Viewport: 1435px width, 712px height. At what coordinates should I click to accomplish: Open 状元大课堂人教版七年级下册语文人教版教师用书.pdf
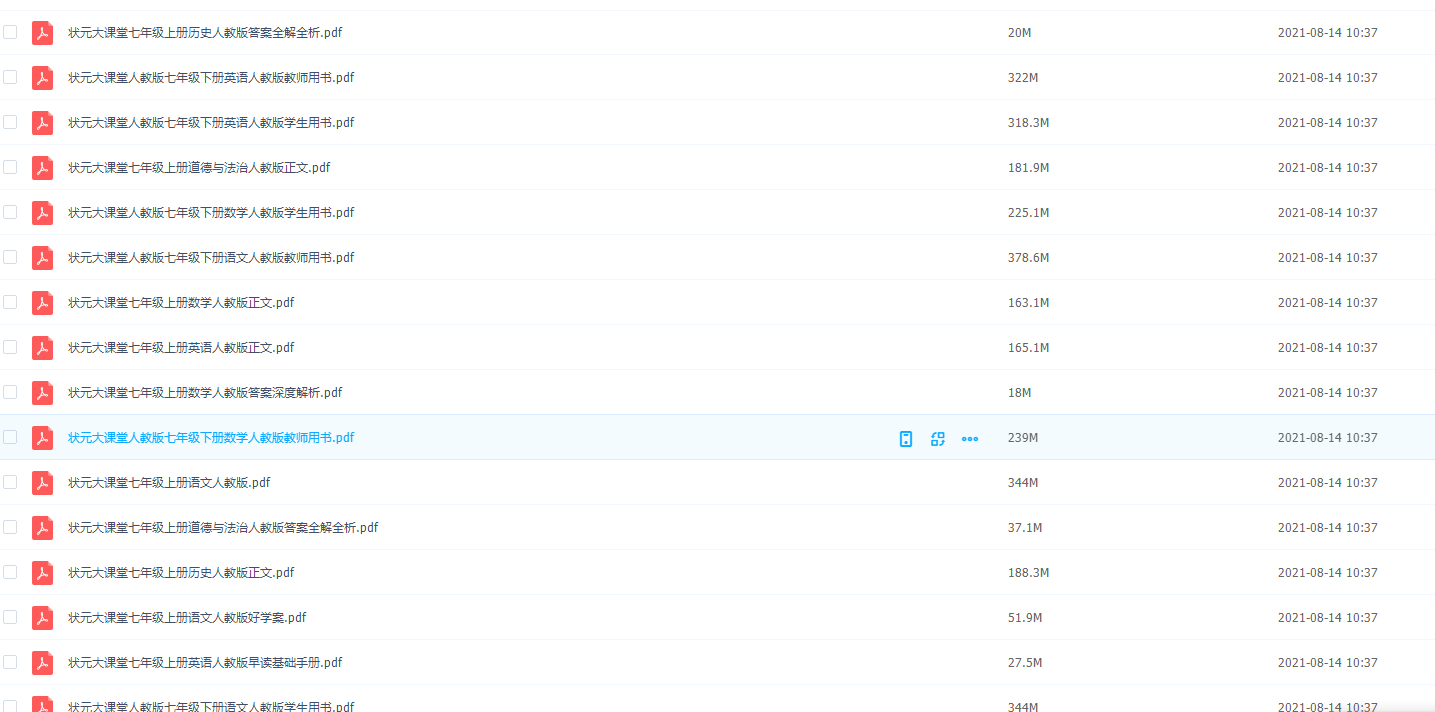click(x=211, y=258)
